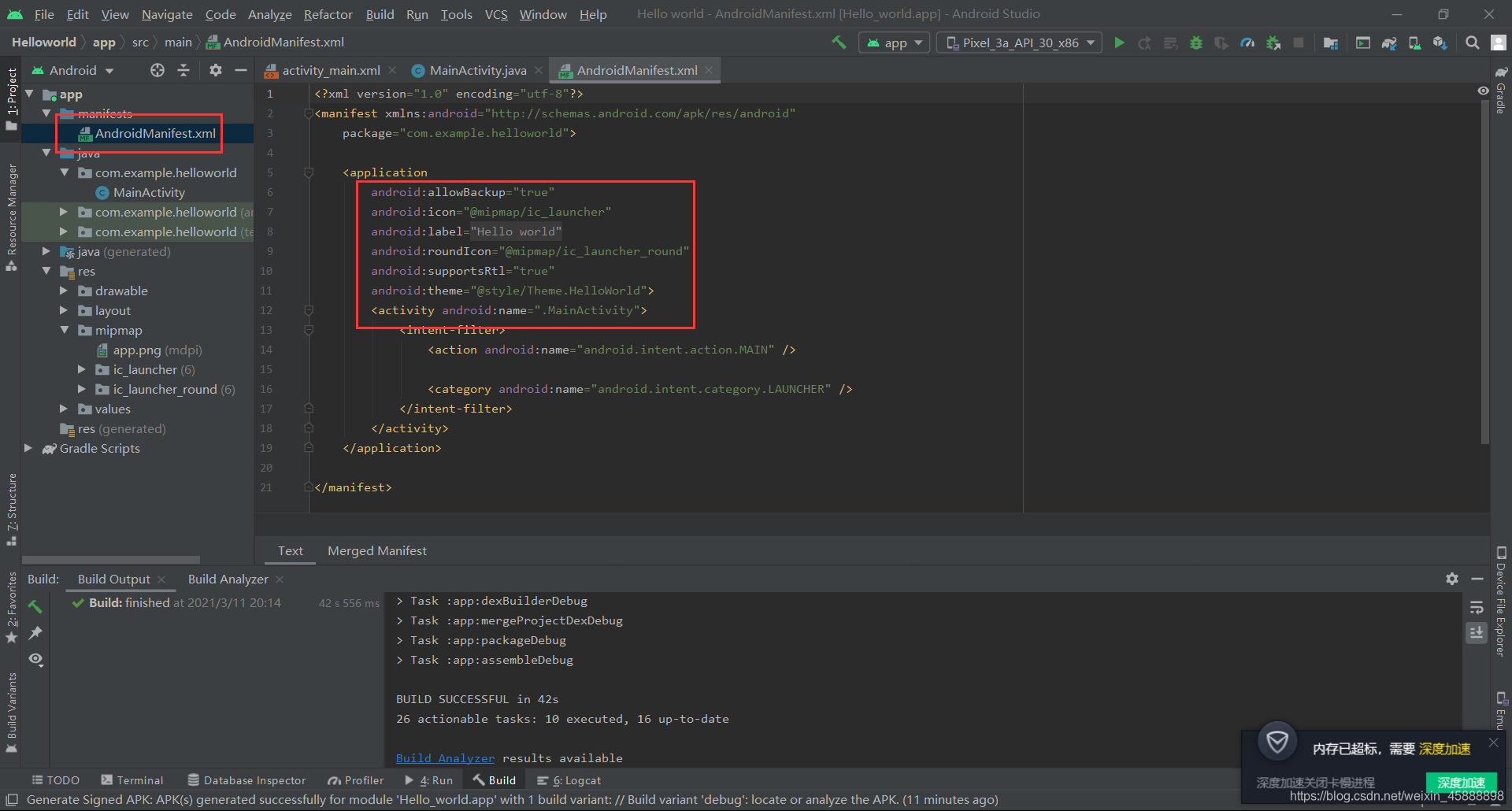Open the app run configuration dropdown

pyautogui.click(x=895, y=43)
